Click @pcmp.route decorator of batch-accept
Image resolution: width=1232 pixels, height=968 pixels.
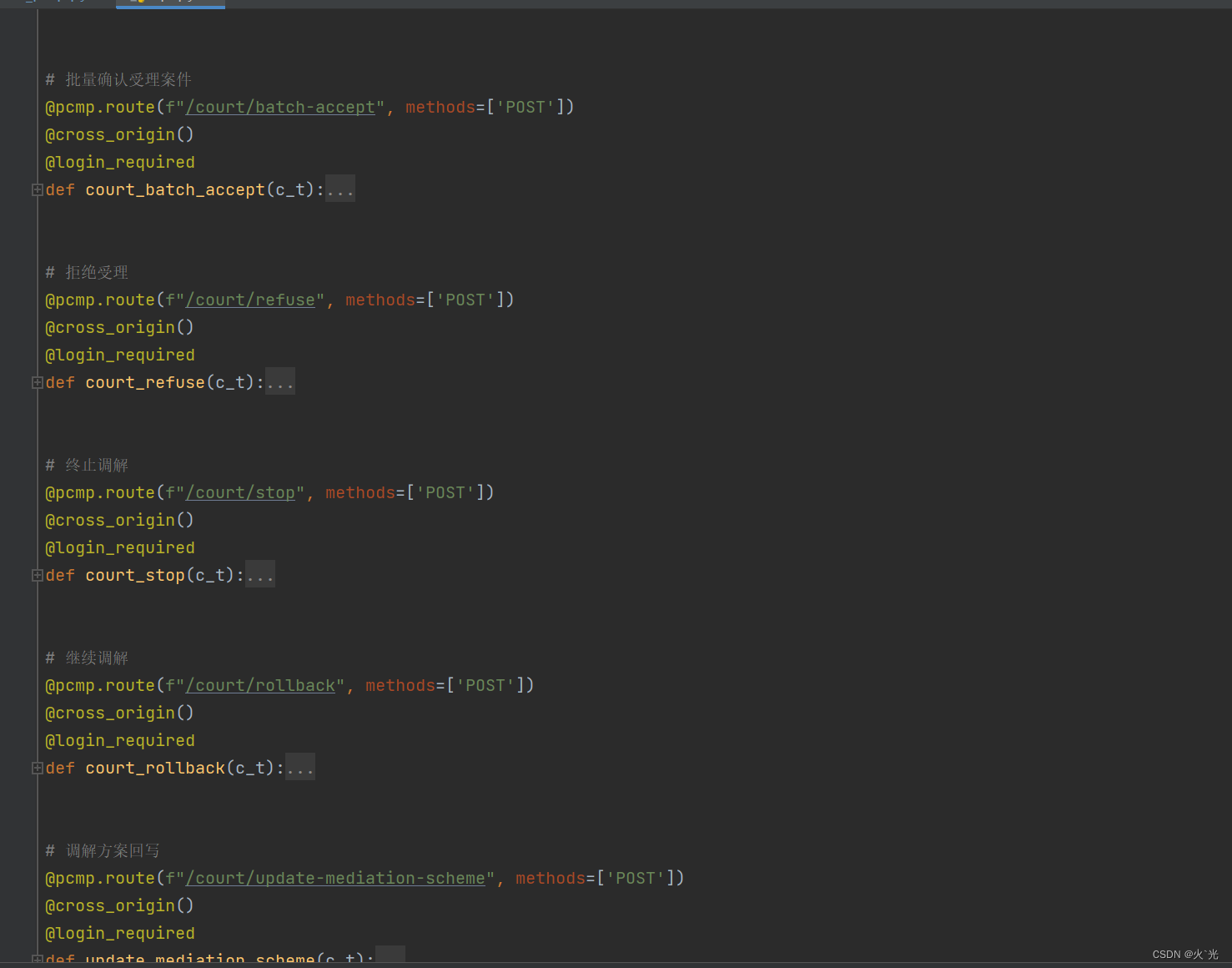100,107
